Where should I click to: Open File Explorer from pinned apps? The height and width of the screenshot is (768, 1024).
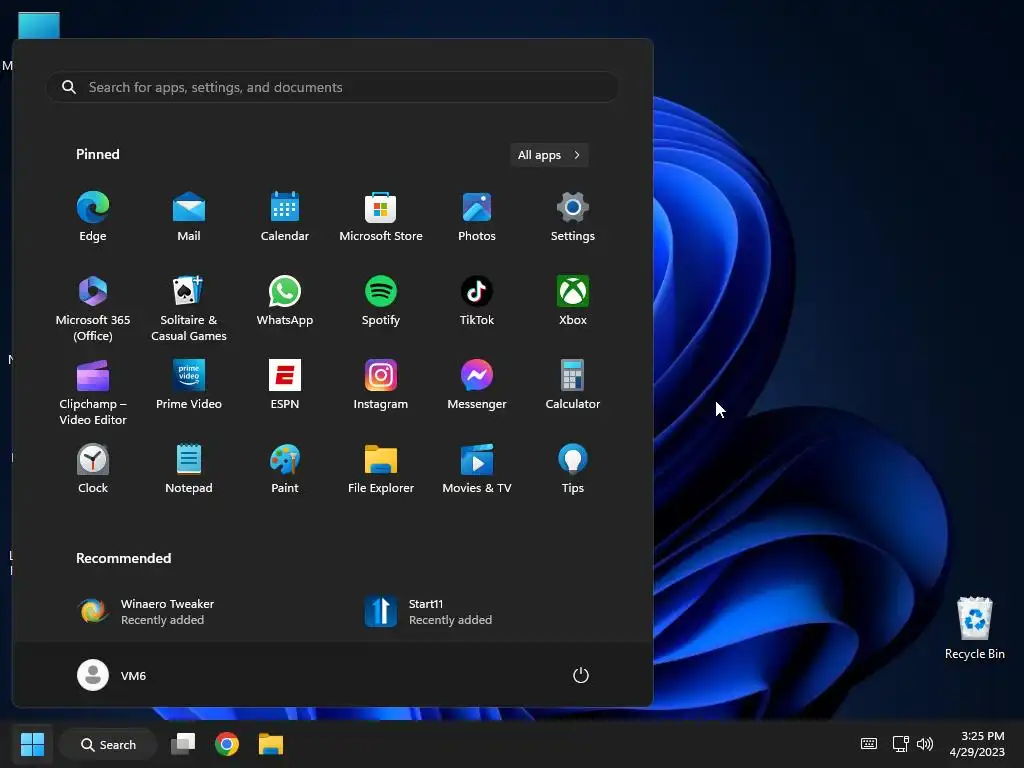(381, 469)
